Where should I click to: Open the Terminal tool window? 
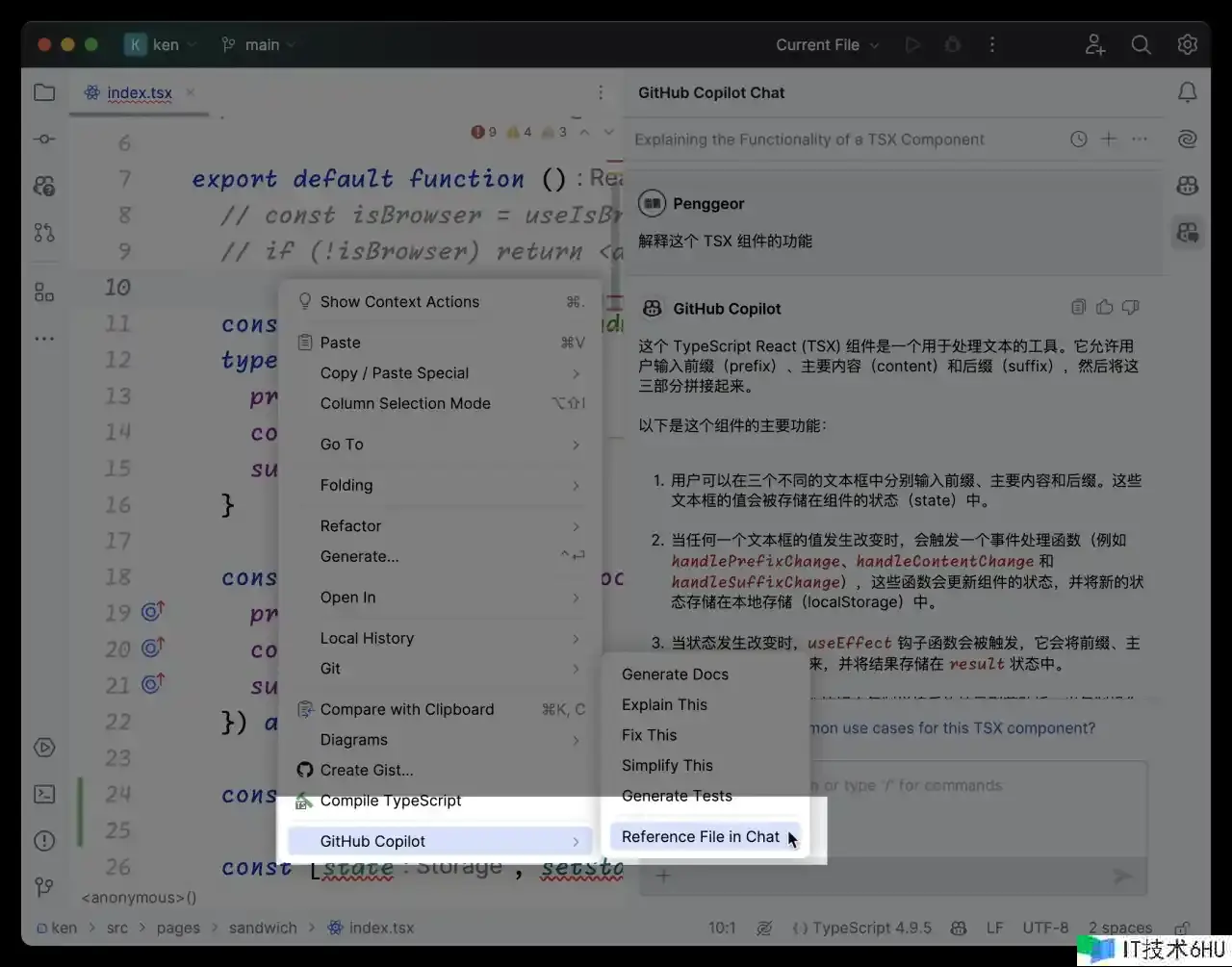pos(44,794)
